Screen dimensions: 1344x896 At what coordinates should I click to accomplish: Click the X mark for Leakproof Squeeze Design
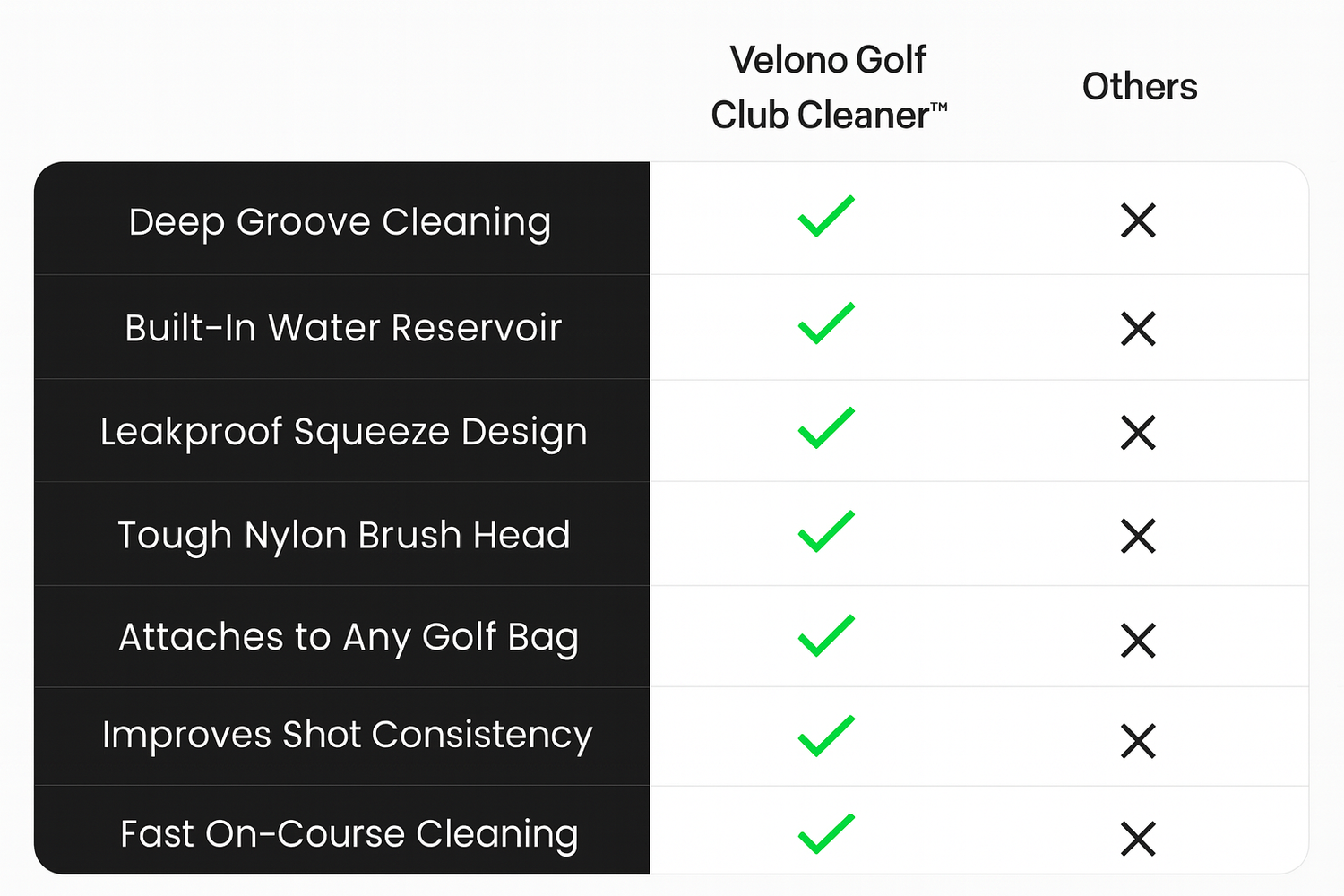1138,433
